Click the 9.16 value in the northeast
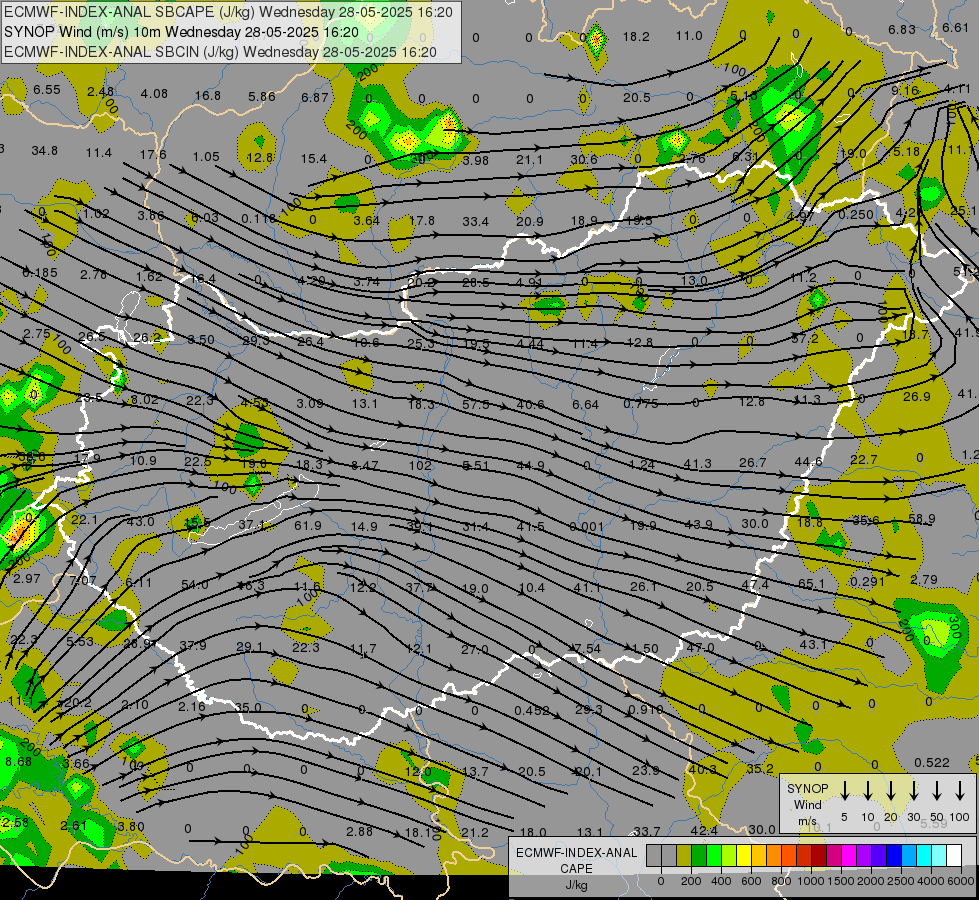 [x=905, y=91]
